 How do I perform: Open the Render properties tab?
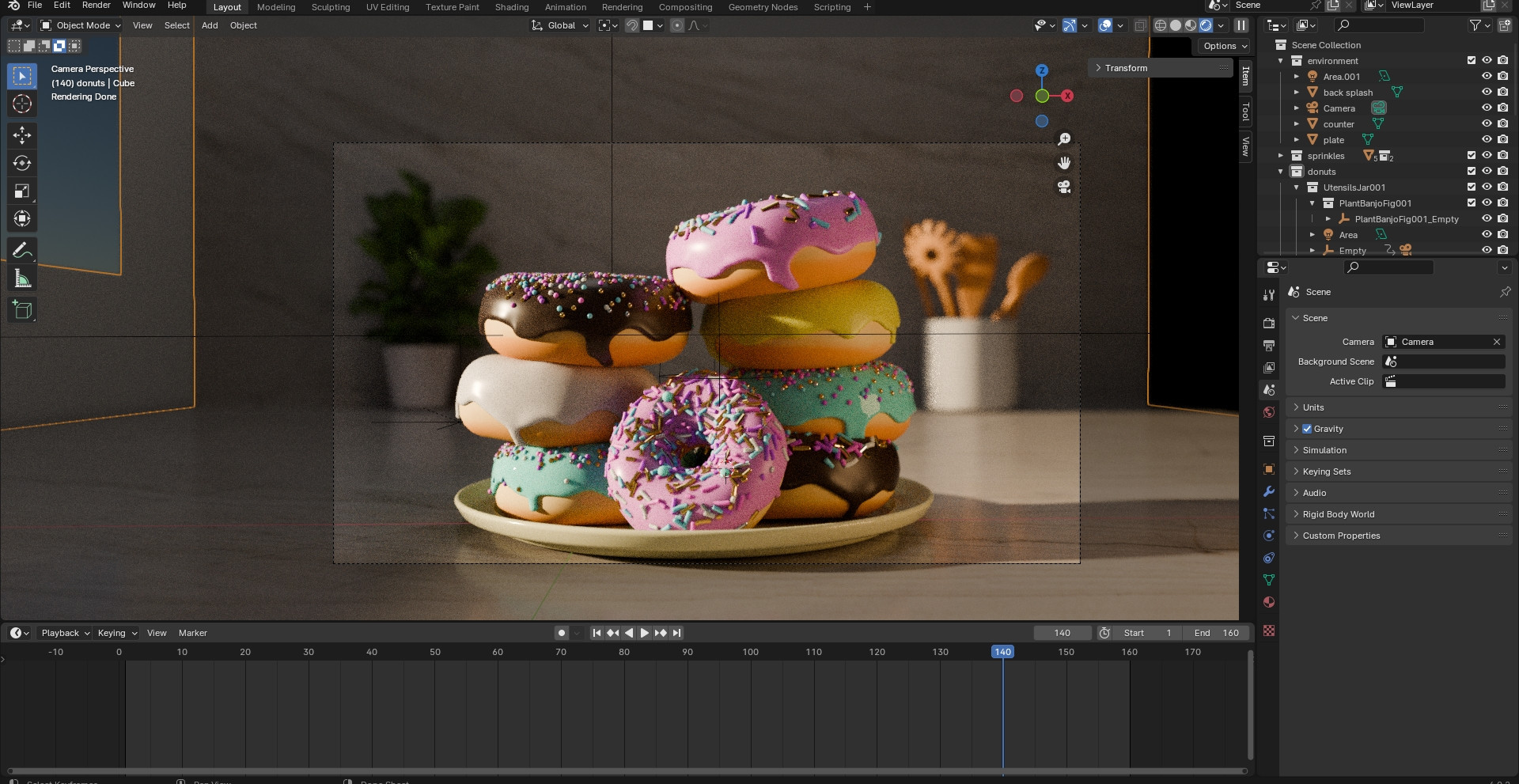tap(1269, 324)
